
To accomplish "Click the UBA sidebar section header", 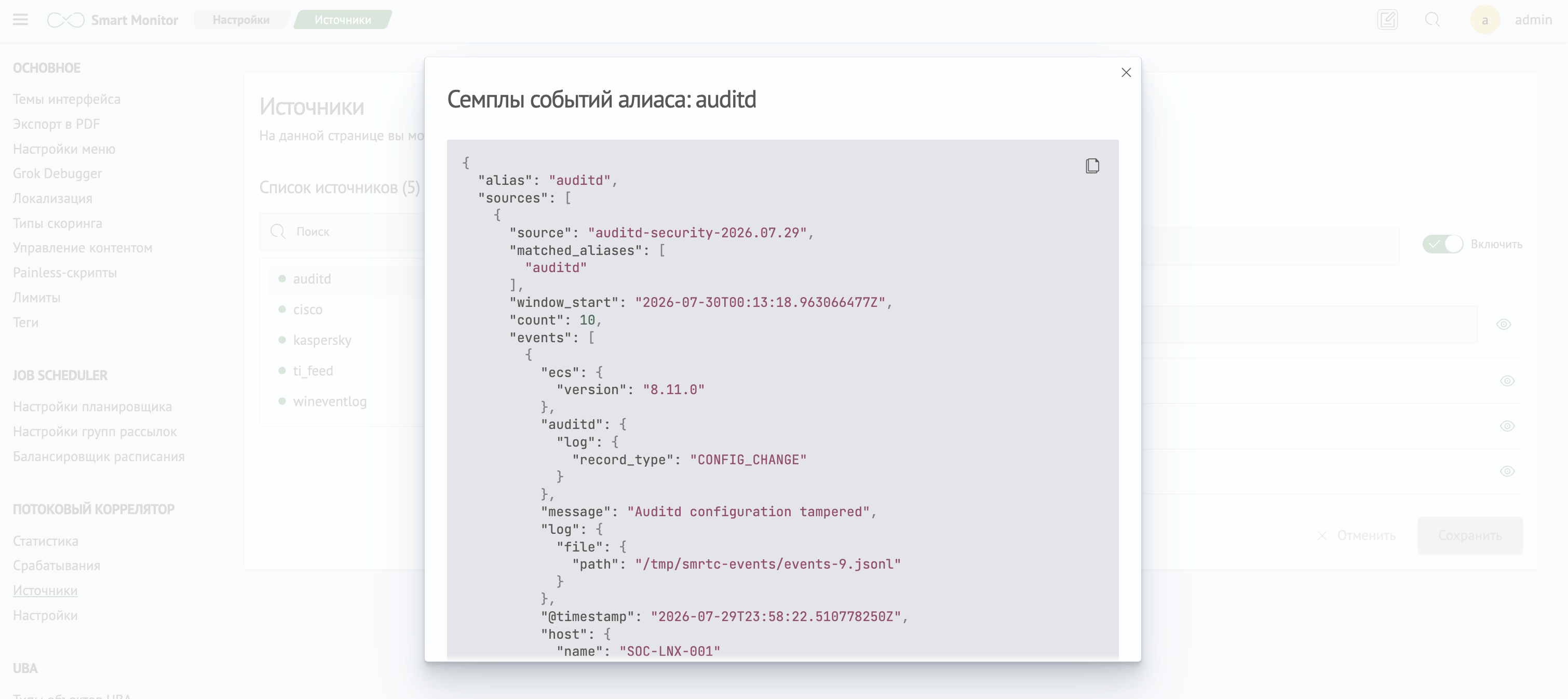I will click(x=25, y=668).
